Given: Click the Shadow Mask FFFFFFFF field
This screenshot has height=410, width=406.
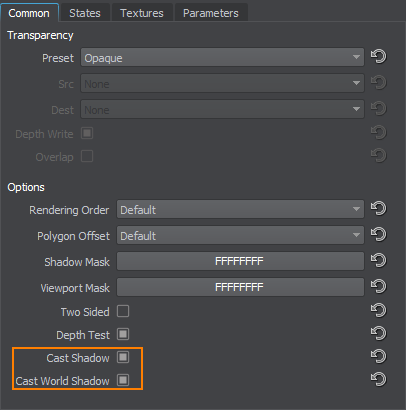Looking at the screenshot, I should (240, 261).
